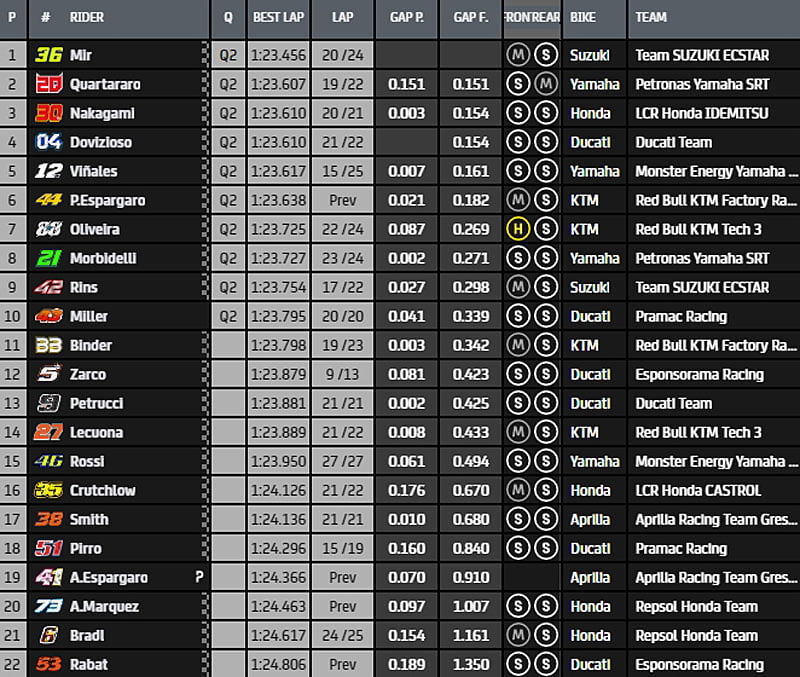800x677 pixels.
Task: Click Crutchlow's M front tyre icon
Action: (517, 490)
